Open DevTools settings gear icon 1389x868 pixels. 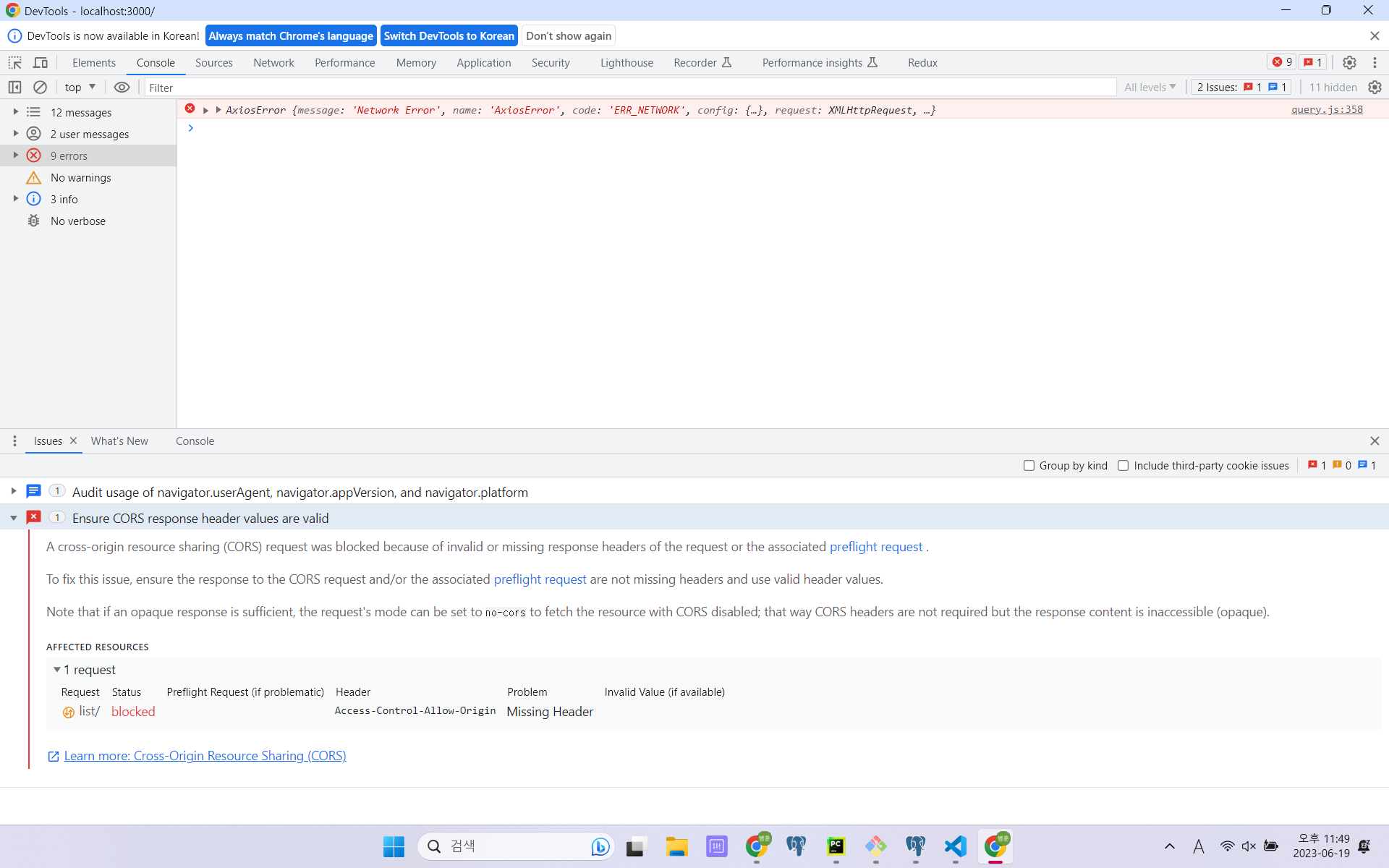(1349, 63)
